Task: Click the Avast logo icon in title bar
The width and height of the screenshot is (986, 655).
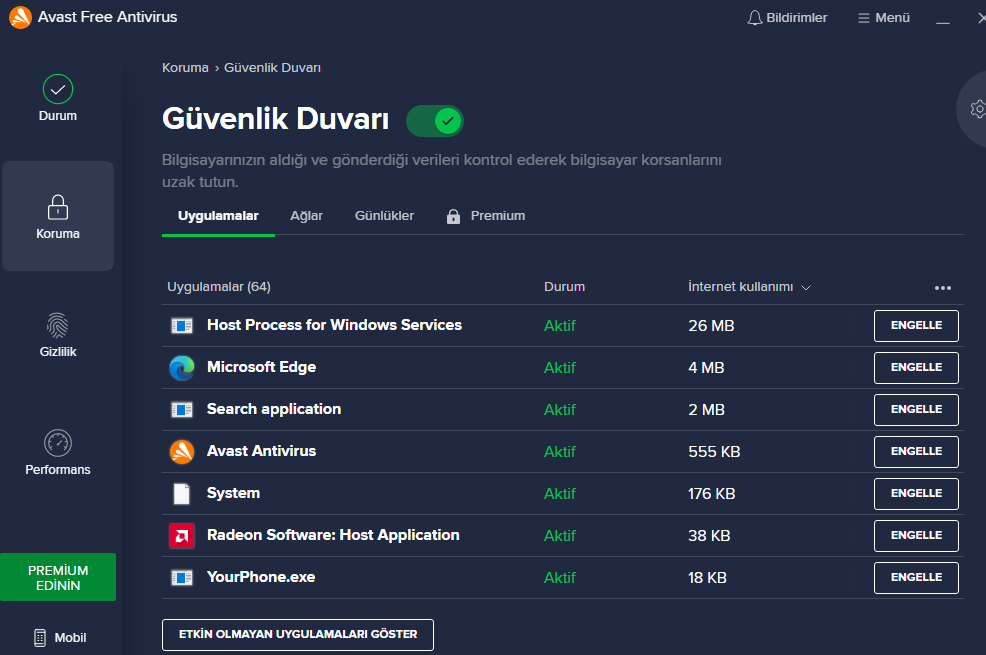Action: pos(20,17)
